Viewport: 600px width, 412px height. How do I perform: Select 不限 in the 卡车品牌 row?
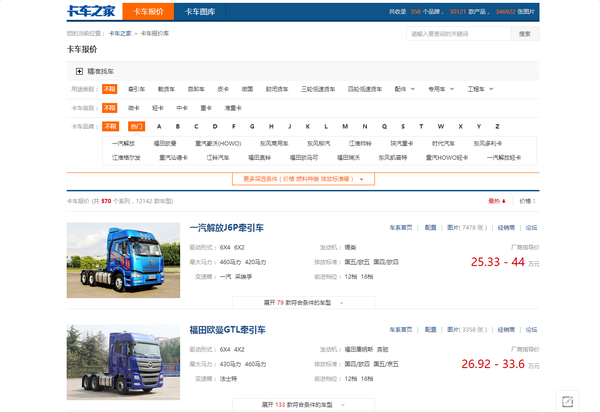[110, 126]
